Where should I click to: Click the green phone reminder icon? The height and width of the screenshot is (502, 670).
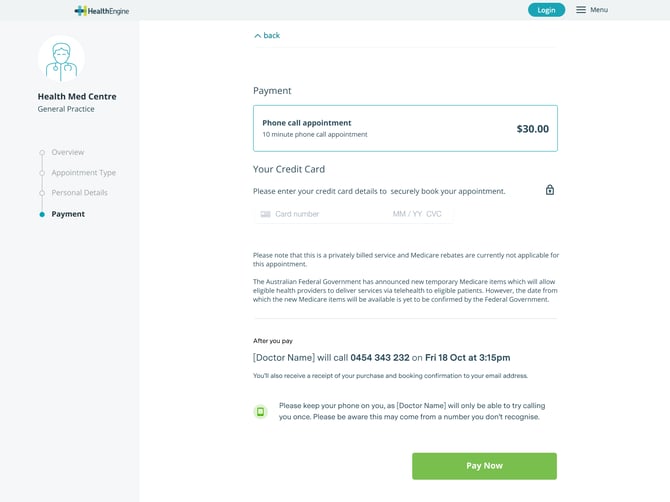(261, 411)
